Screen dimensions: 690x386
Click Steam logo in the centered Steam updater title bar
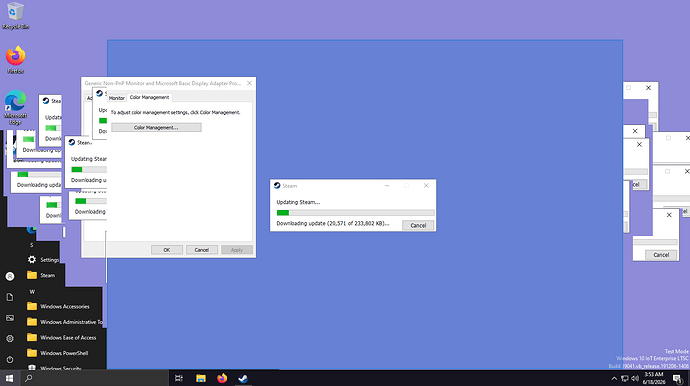[x=277, y=185]
